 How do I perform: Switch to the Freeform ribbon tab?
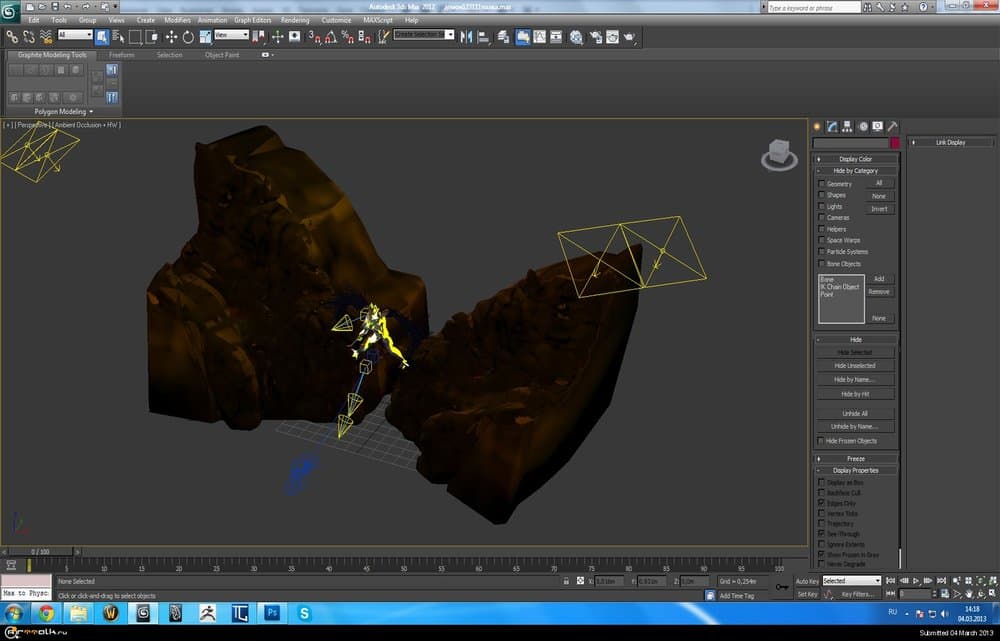122,55
